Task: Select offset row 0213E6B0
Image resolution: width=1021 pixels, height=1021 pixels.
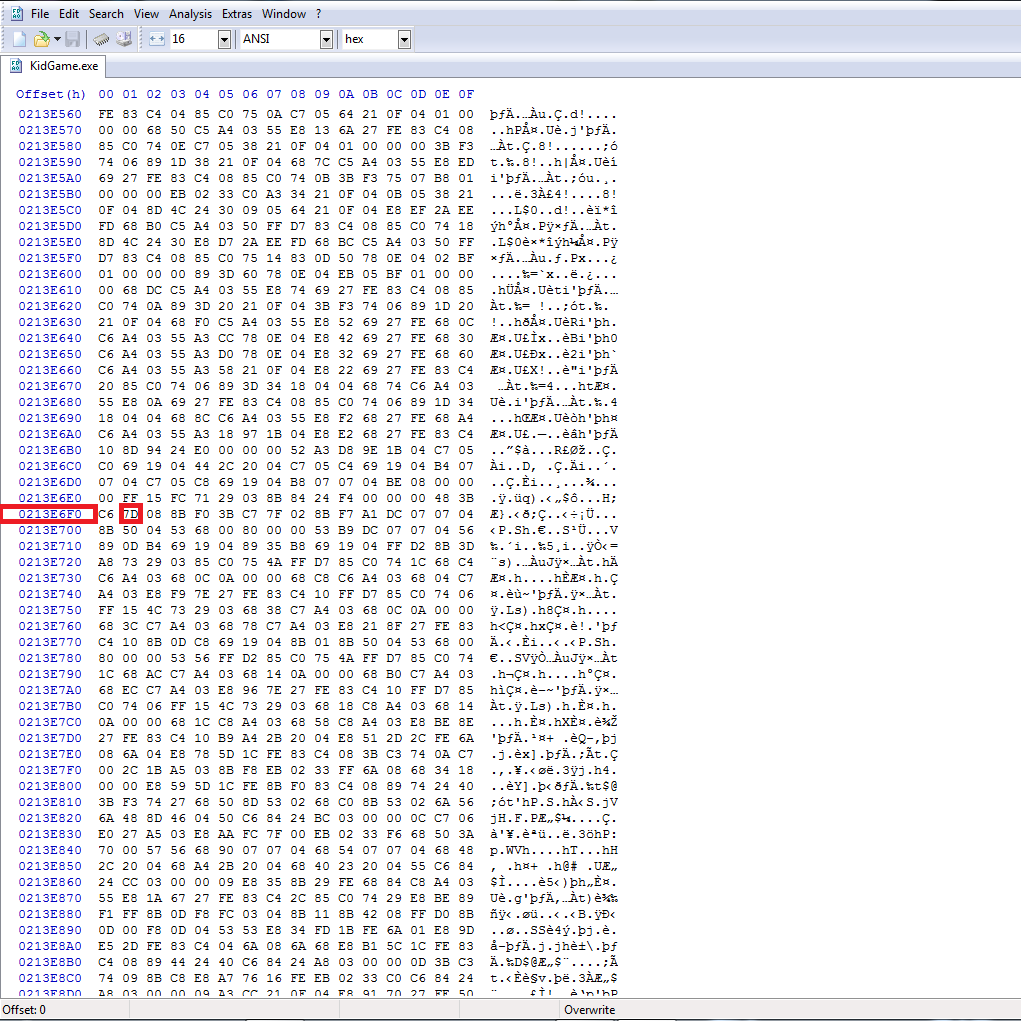Action: 50,451
